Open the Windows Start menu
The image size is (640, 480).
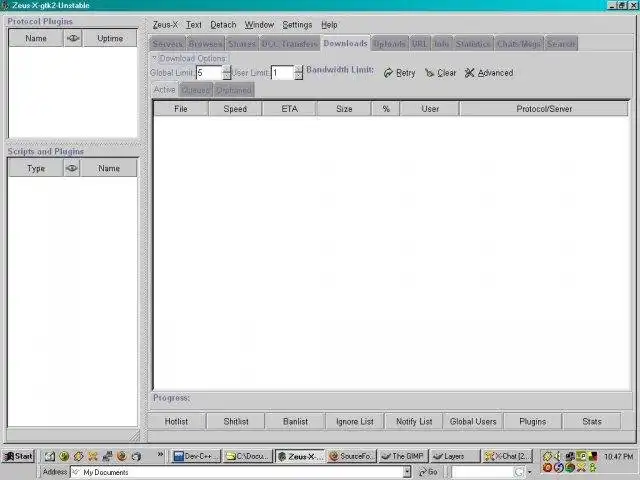[x=19, y=456]
